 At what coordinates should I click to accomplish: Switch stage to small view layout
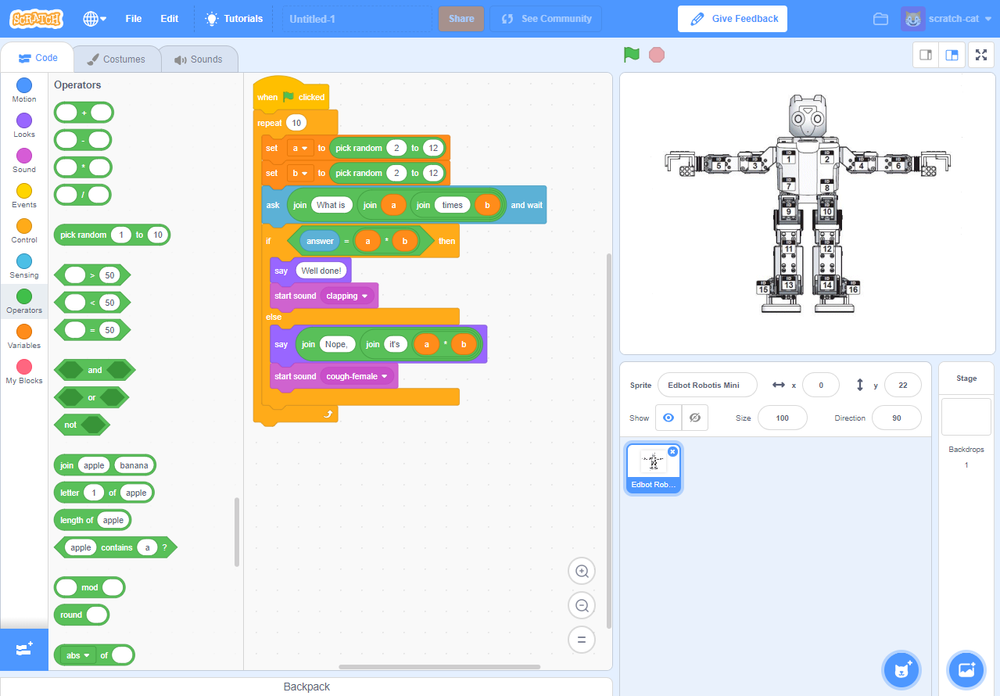[925, 55]
